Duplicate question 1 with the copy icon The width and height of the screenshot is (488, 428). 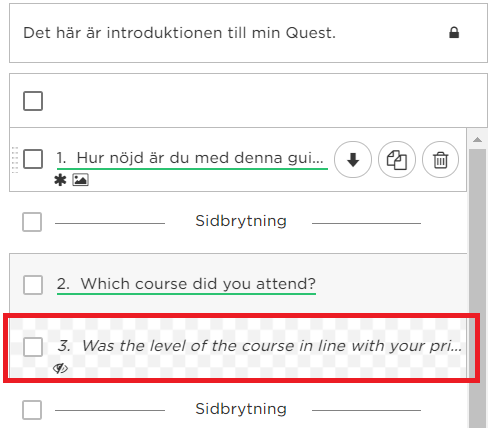[397, 160]
